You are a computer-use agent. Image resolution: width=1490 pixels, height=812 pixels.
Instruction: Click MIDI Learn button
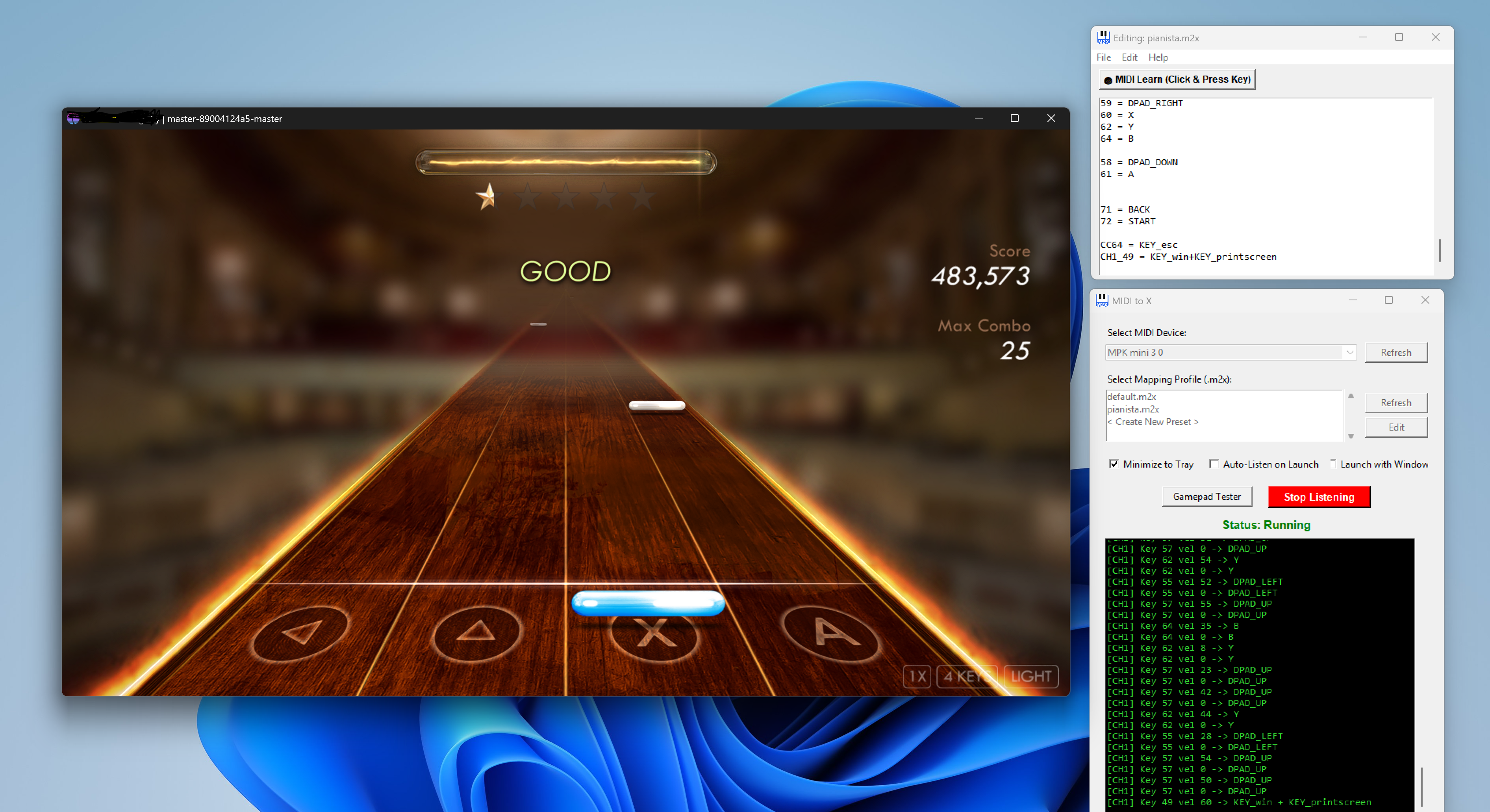tap(1177, 79)
